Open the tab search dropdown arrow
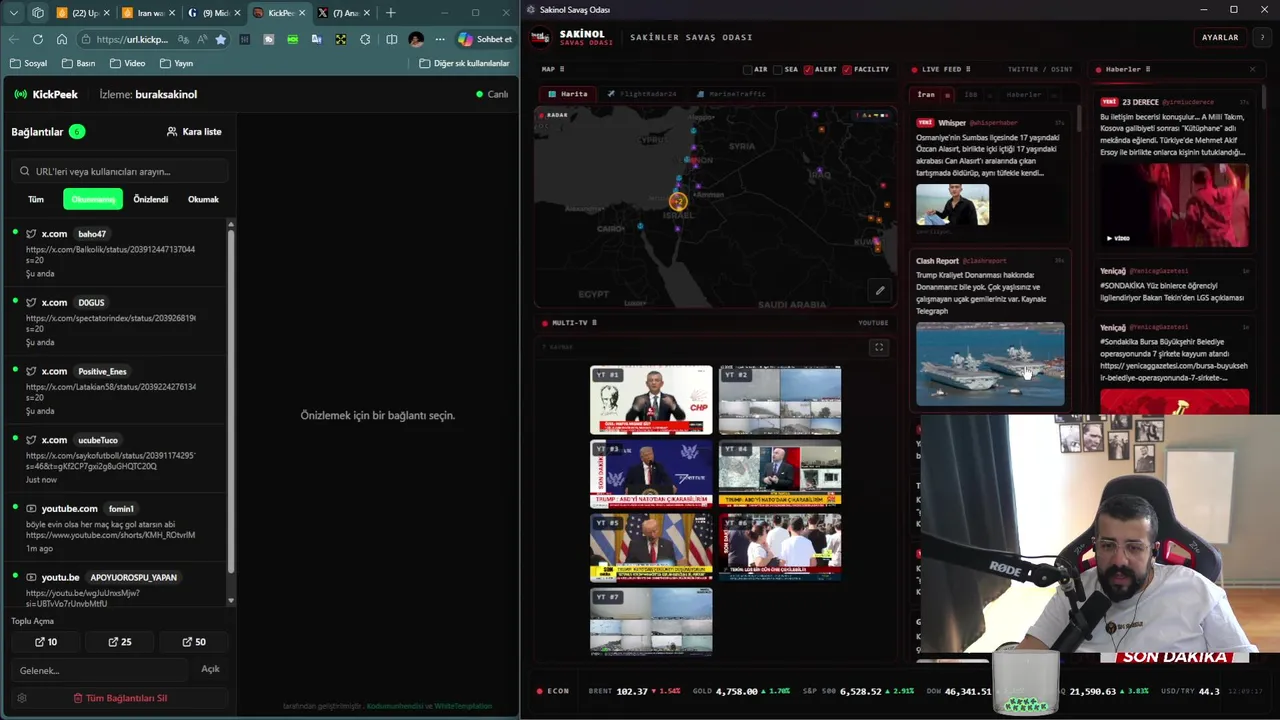Image resolution: width=1280 pixels, height=720 pixels. [14, 13]
